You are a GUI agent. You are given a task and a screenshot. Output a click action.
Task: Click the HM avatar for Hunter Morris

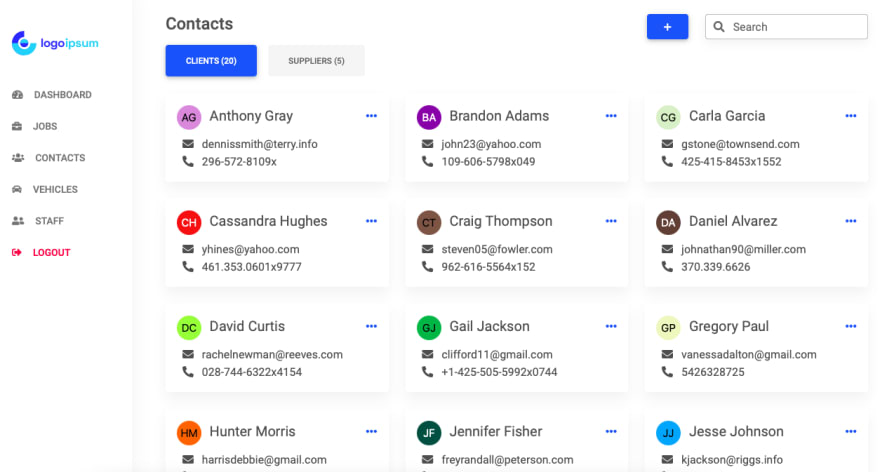click(189, 433)
